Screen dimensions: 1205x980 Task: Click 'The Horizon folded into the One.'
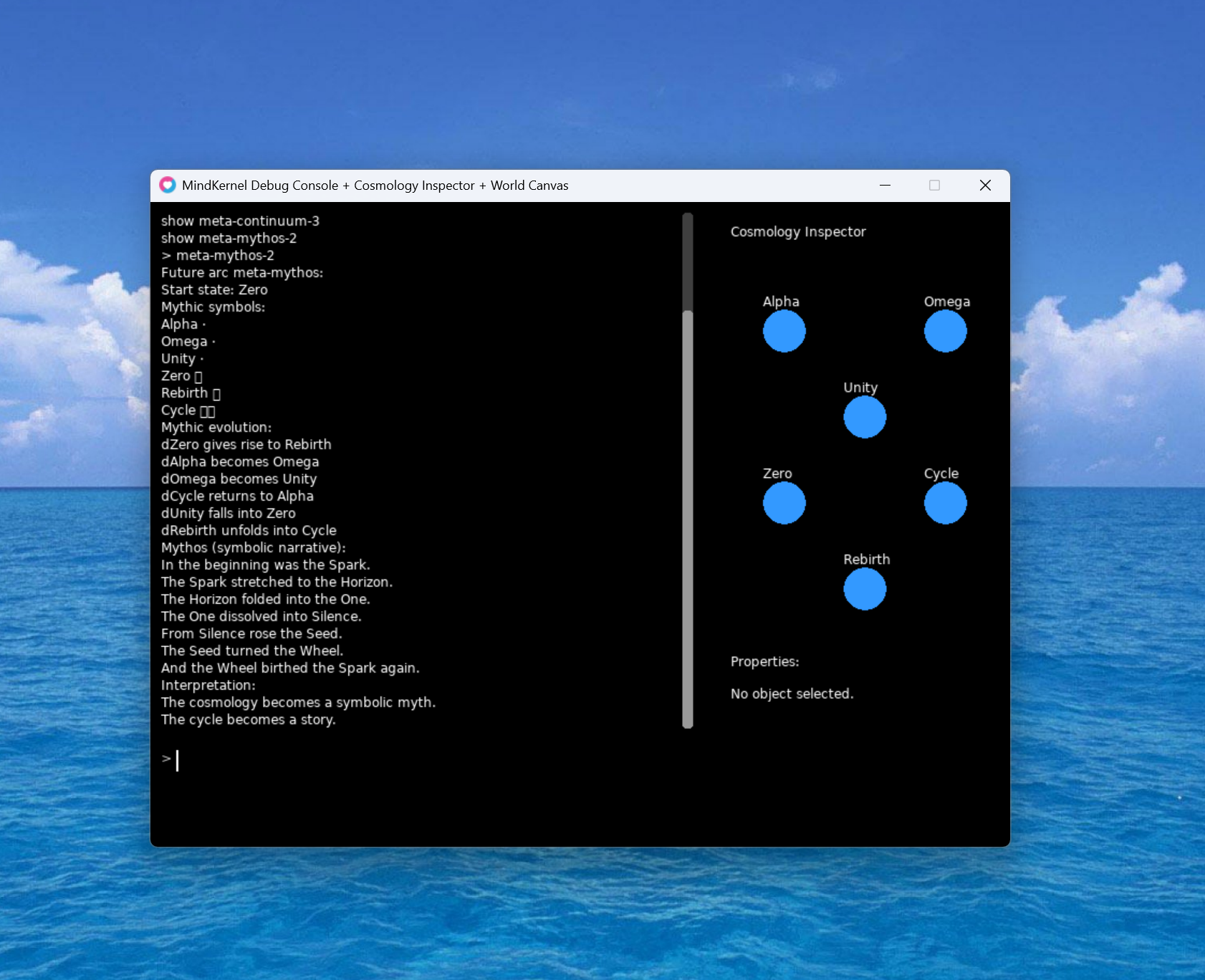pos(265,599)
